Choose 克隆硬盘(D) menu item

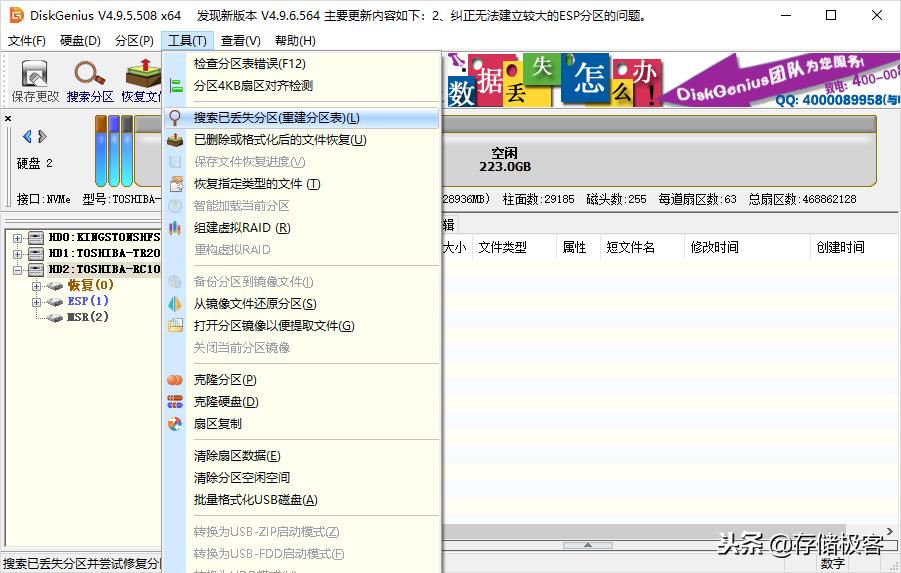302,402
